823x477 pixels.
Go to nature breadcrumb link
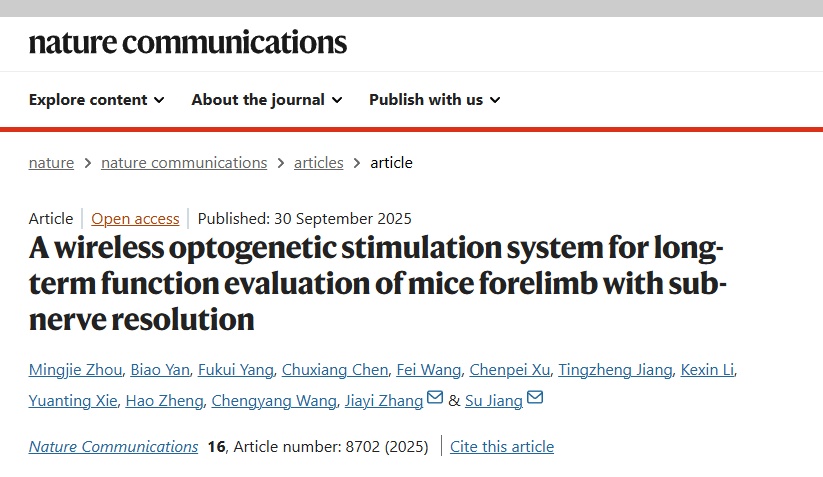(x=51, y=163)
